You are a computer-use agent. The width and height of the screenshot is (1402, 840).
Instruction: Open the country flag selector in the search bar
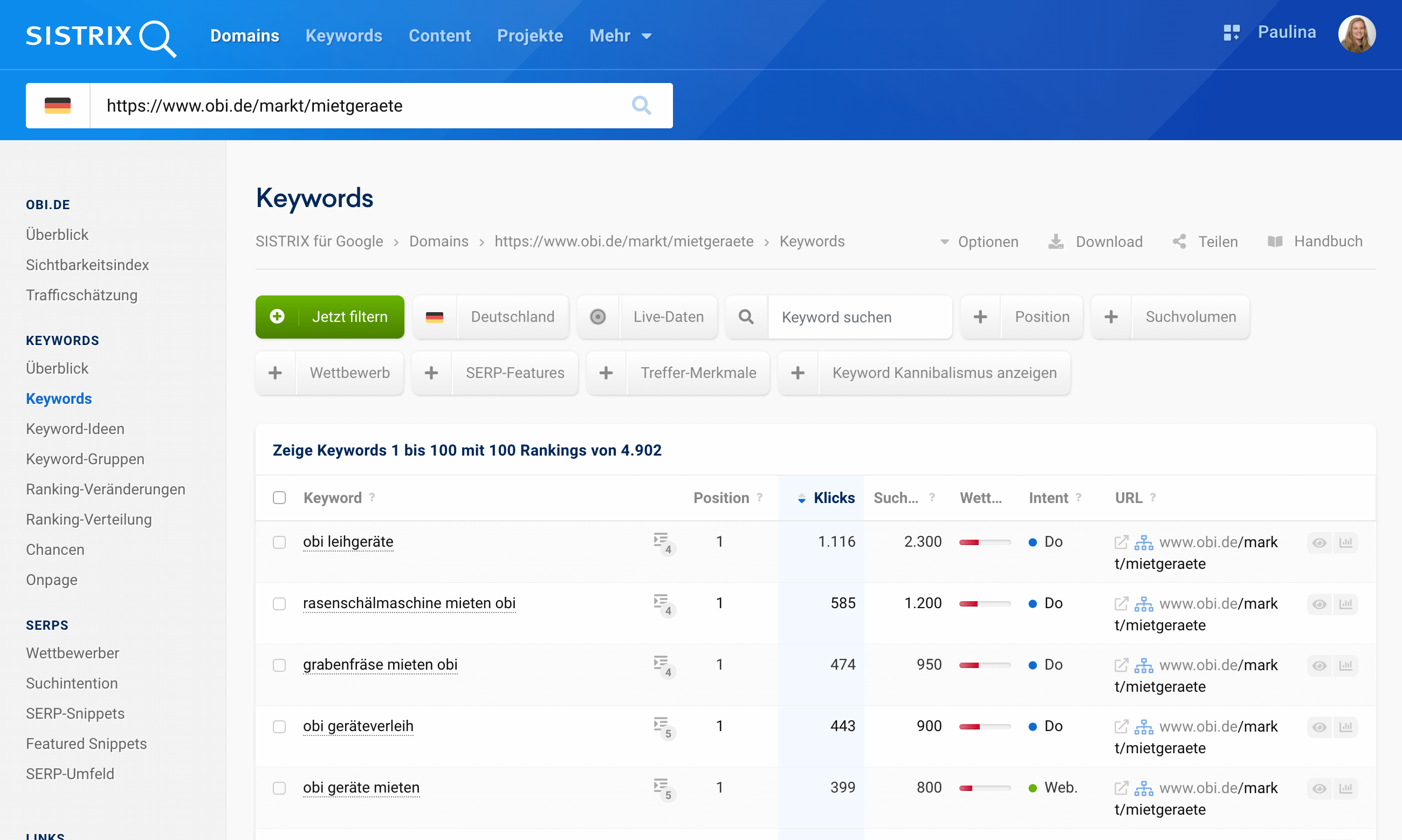58,105
